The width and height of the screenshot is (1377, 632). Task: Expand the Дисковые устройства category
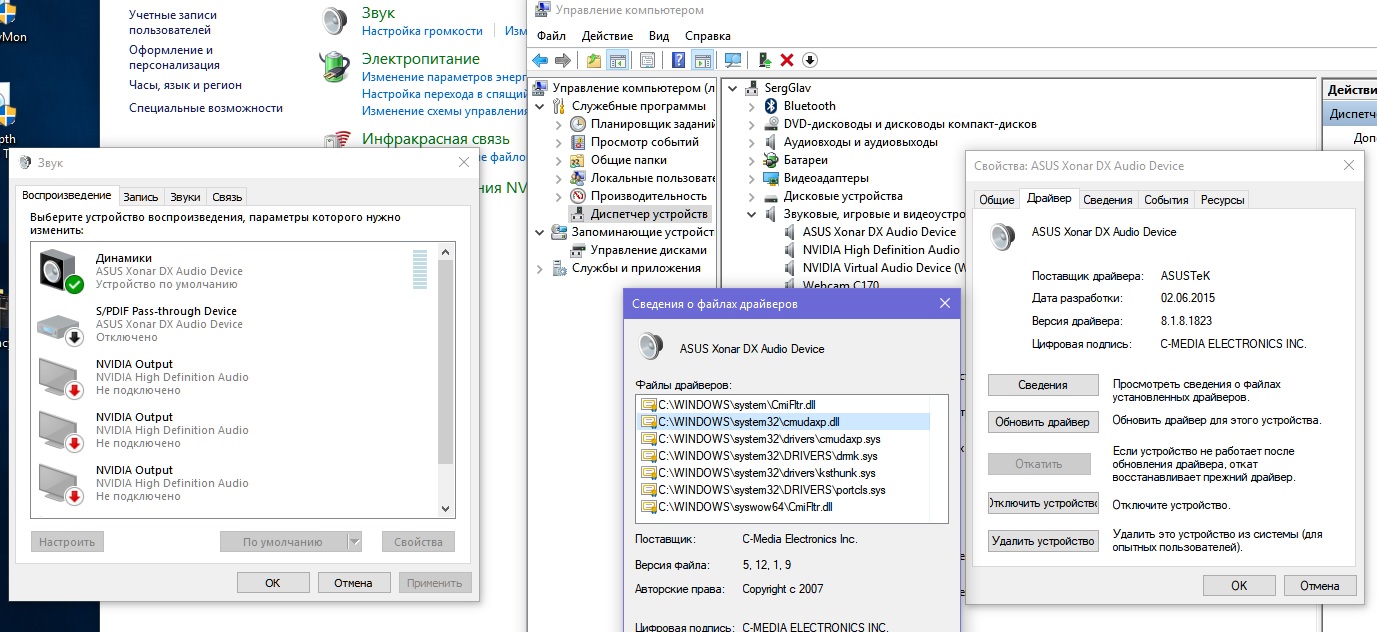click(752, 196)
